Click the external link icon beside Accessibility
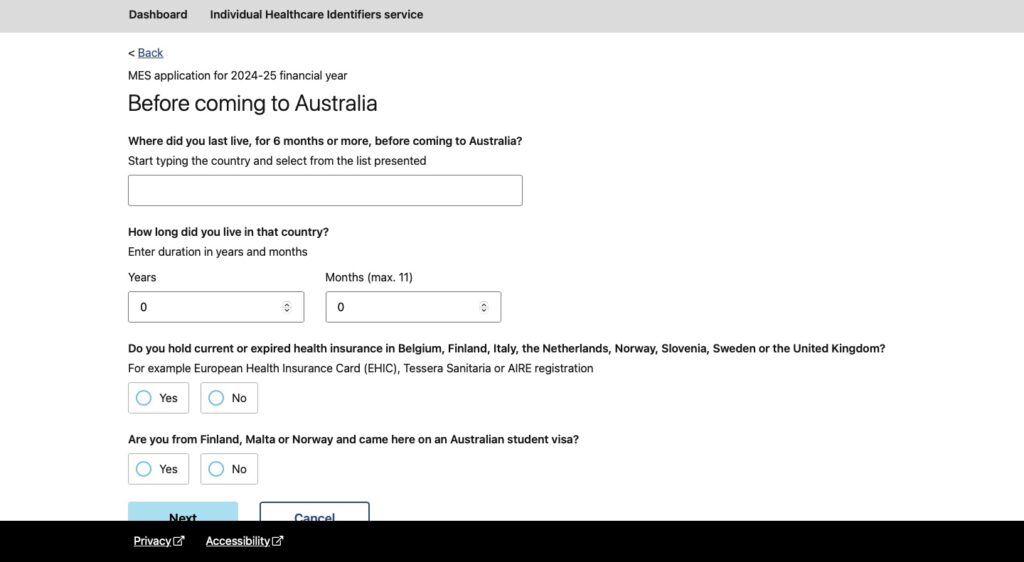Viewport: 1024px width, 562px height. 278,541
